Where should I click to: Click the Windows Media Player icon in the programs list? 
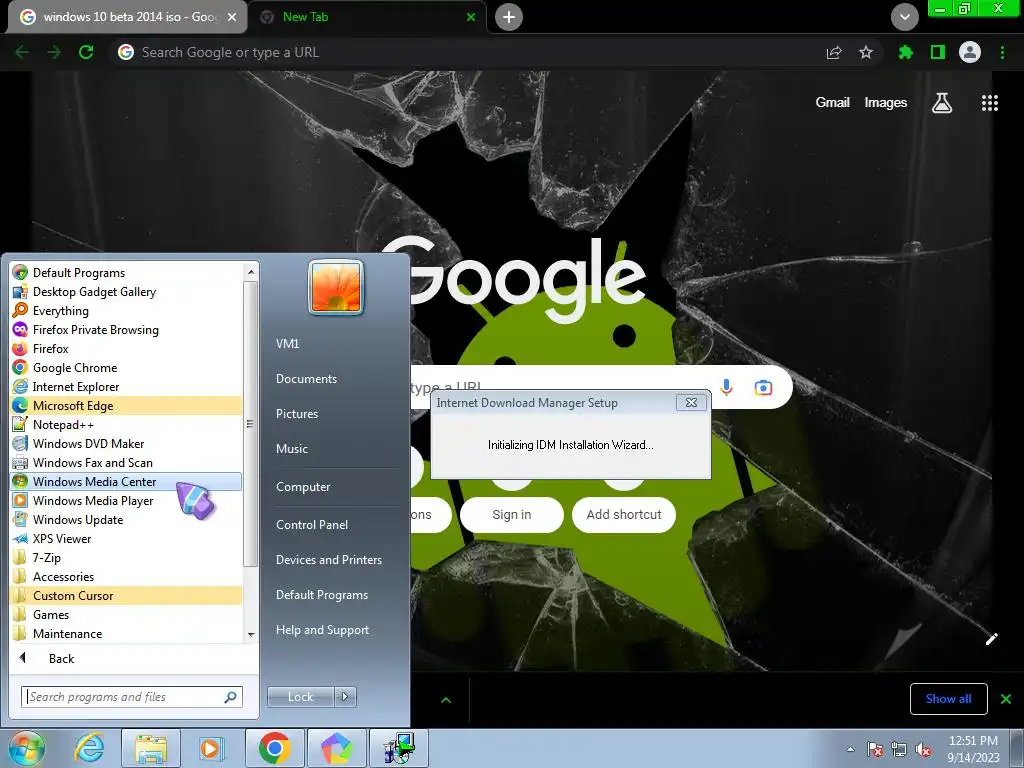coord(20,500)
